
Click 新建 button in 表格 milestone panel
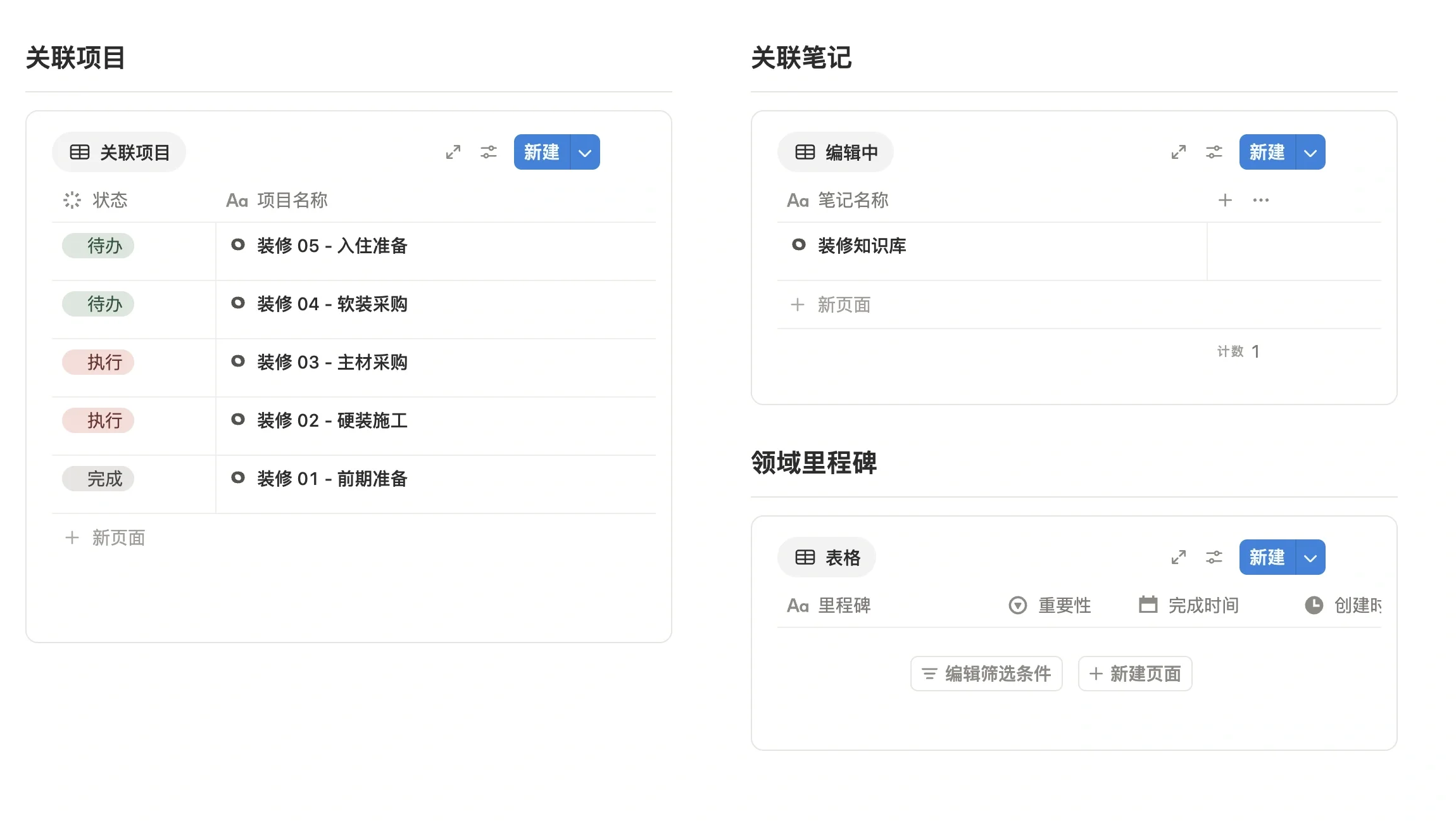[1267, 557]
